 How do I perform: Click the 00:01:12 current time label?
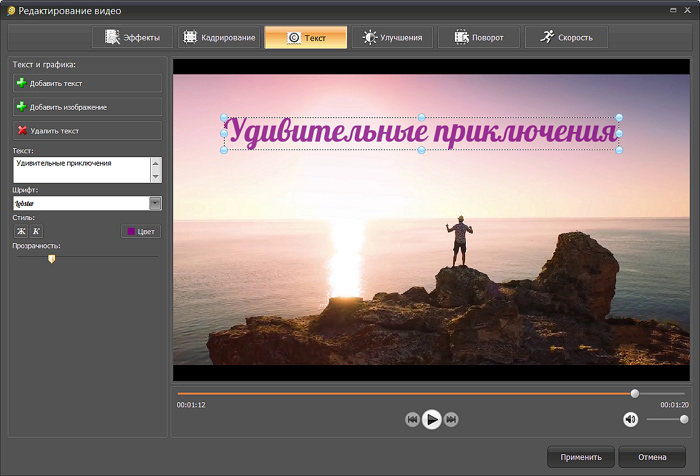coord(191,405)
